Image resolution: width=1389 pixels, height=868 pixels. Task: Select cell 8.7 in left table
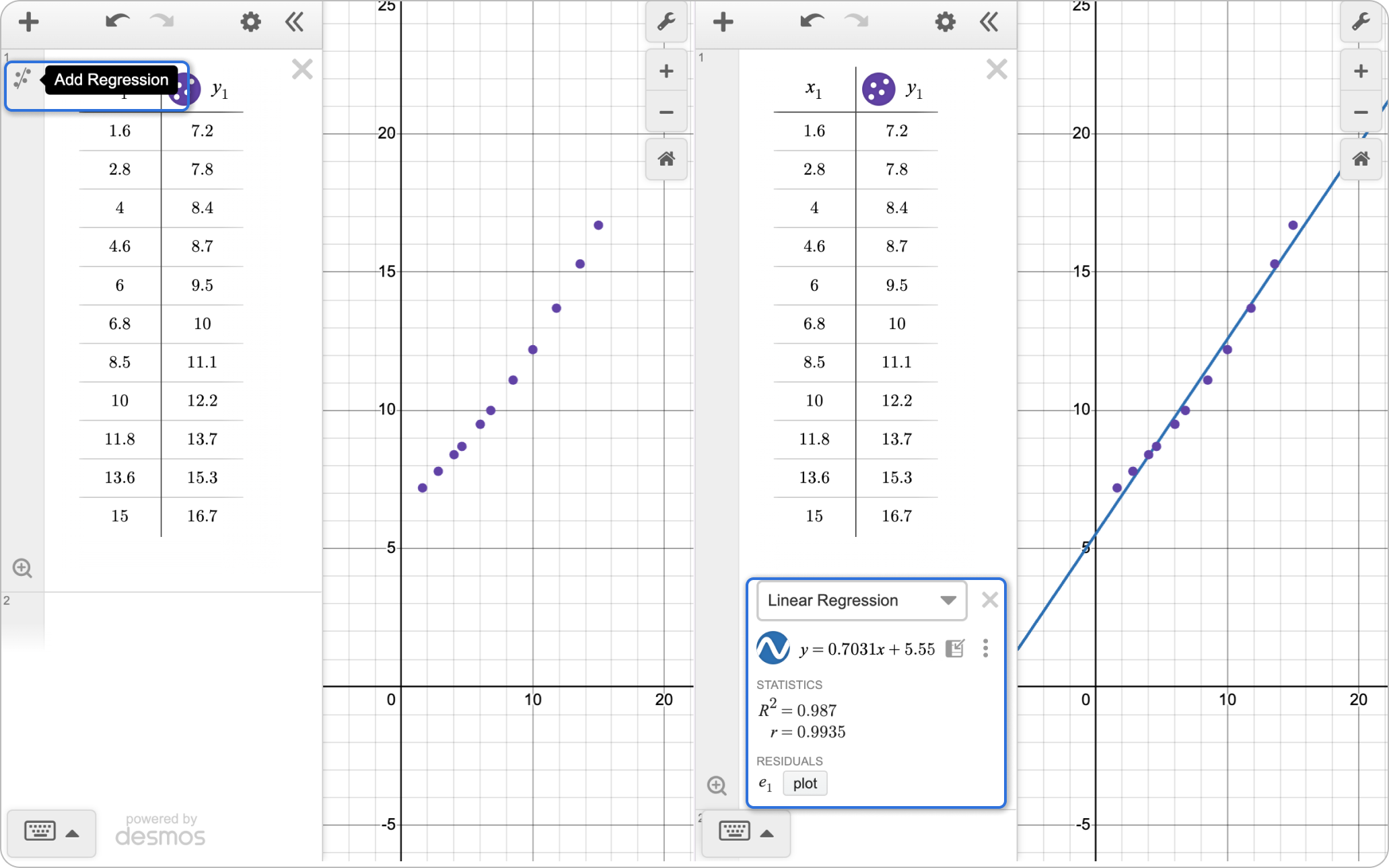click(202, 246)
